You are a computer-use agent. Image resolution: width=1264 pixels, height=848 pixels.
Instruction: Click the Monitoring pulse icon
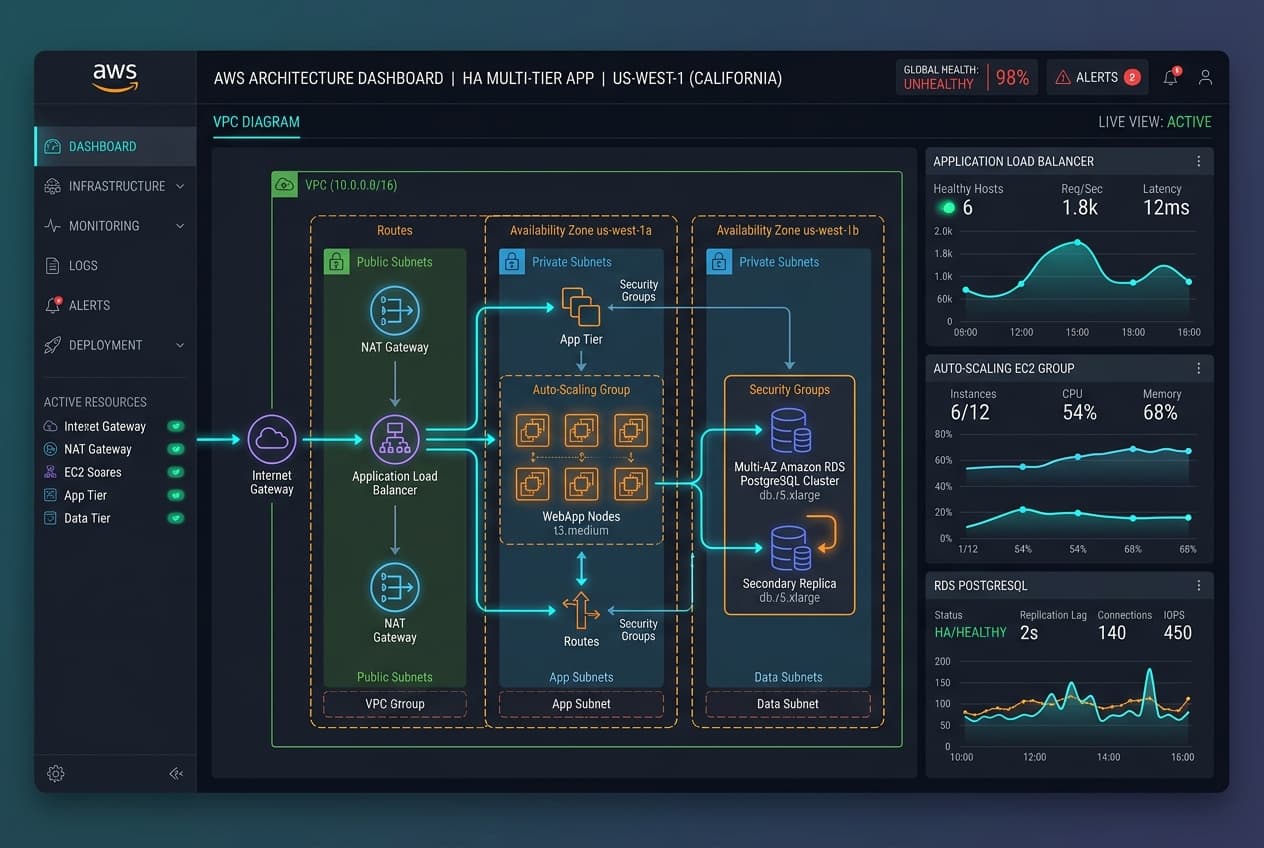(53, 226)
